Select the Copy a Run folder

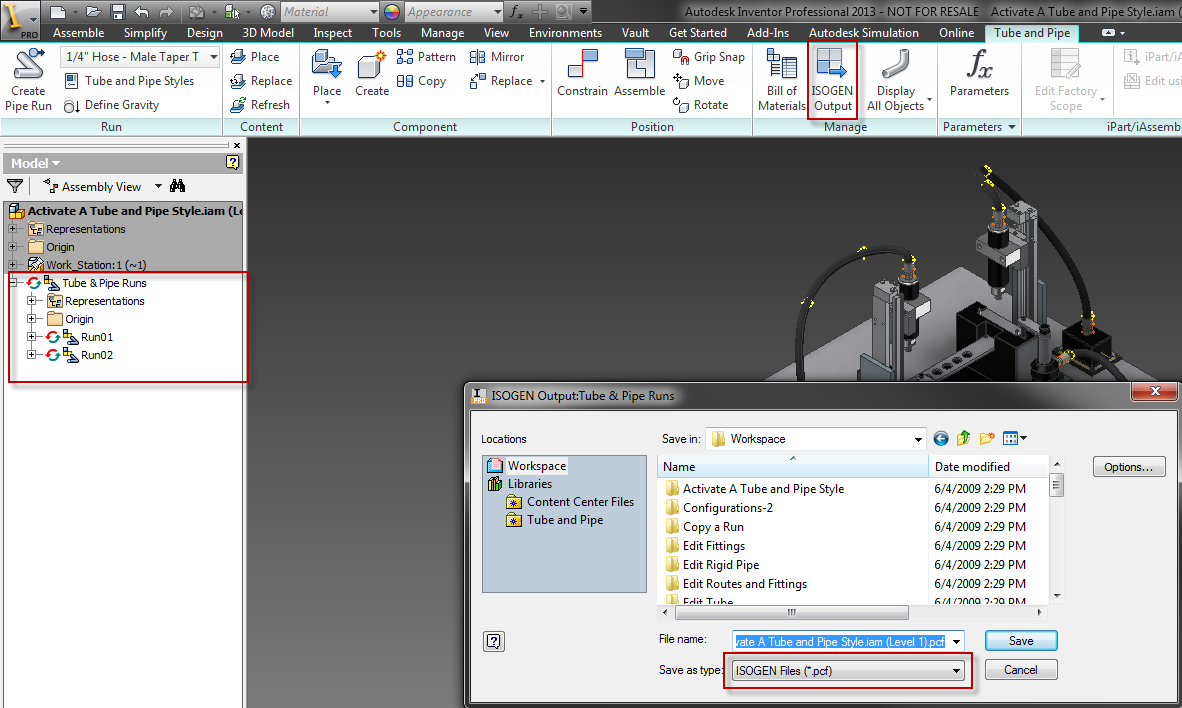(704, 526)
